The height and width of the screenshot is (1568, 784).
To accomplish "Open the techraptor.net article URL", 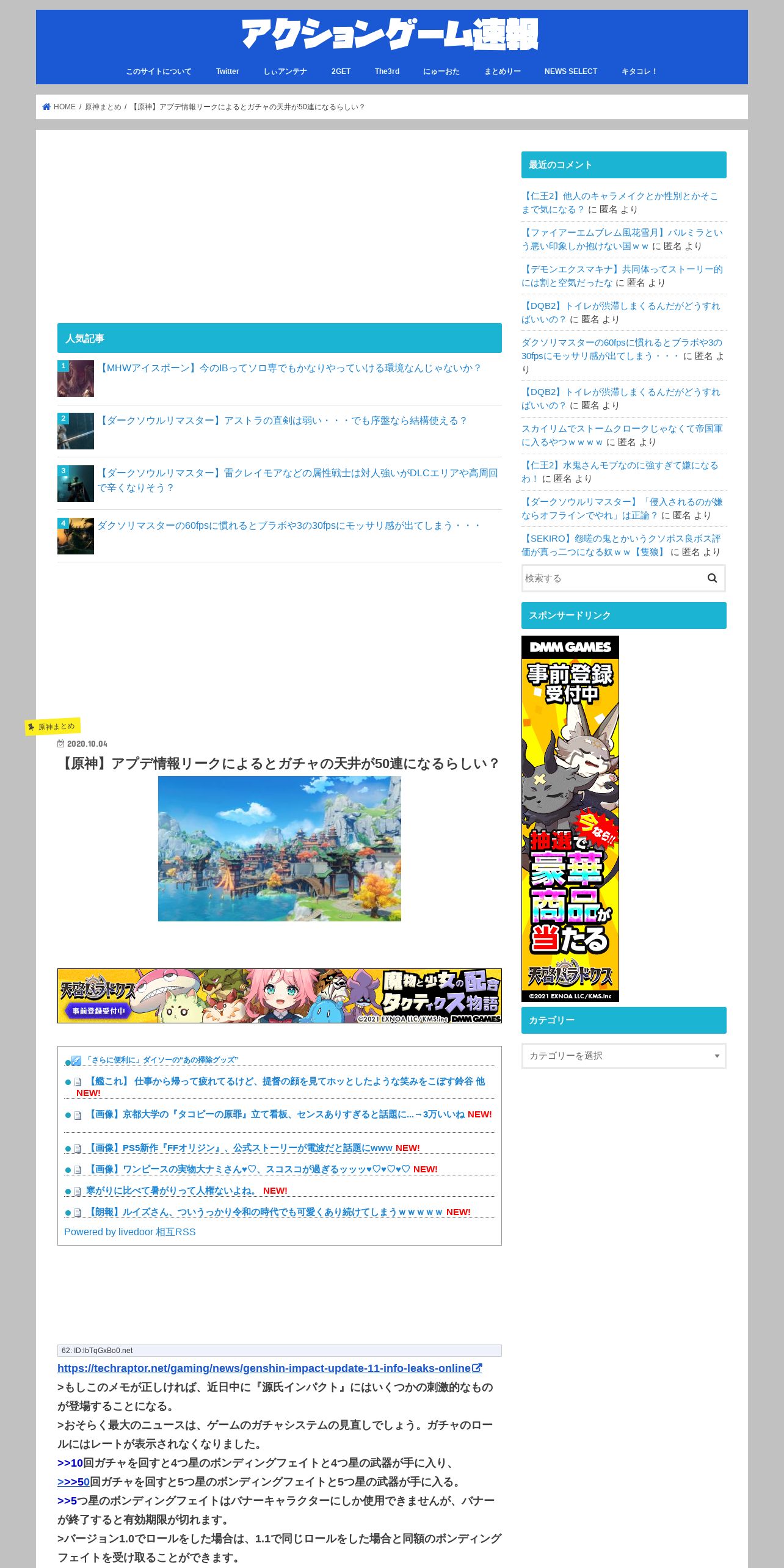I will coord(264,1368).
